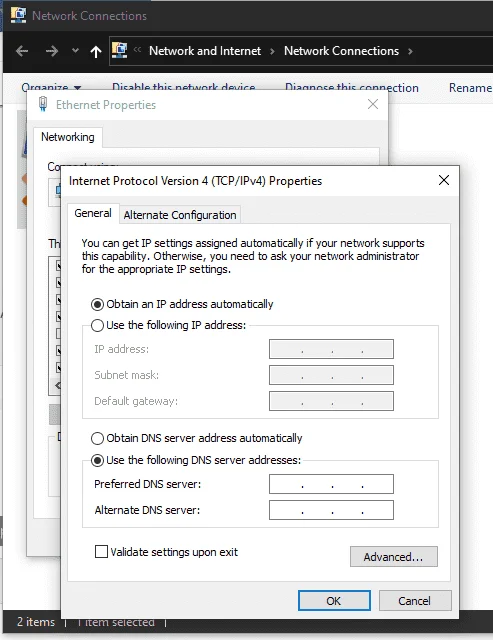493x640 pixels.
Task: Expand chevron after Network Connections breadcrumb
Action: pos(410,51)
